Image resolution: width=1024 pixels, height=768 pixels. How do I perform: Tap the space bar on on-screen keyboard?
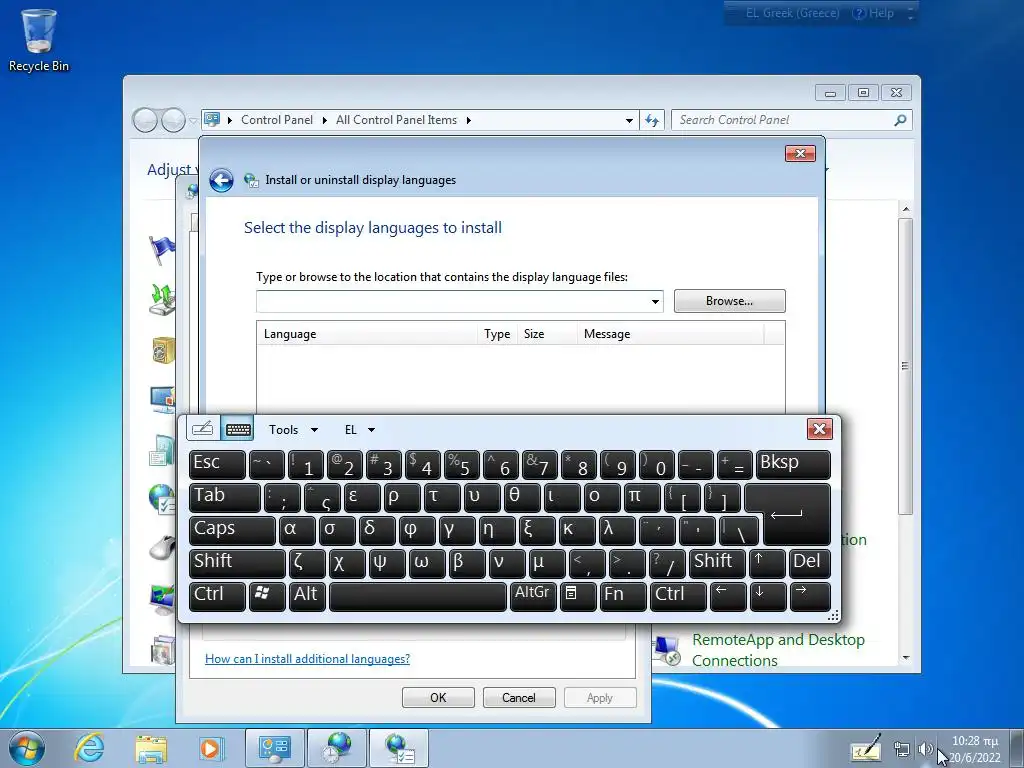(418, 596)
